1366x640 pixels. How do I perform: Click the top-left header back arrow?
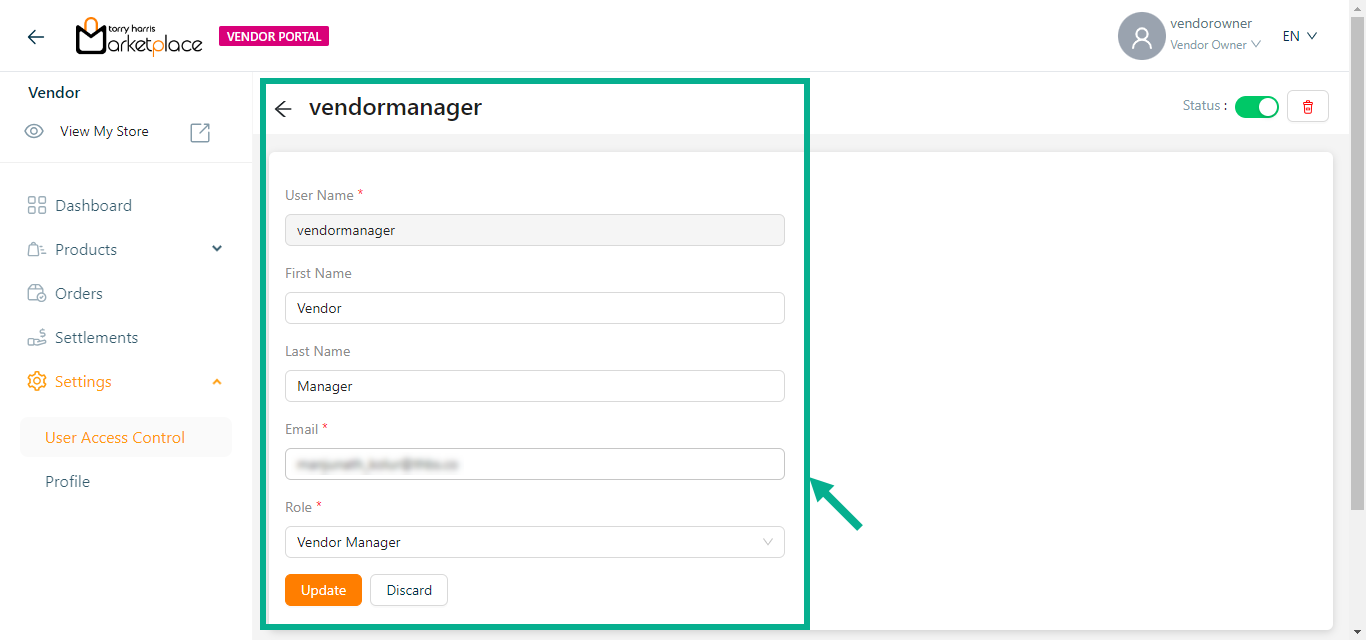(36, 37)
